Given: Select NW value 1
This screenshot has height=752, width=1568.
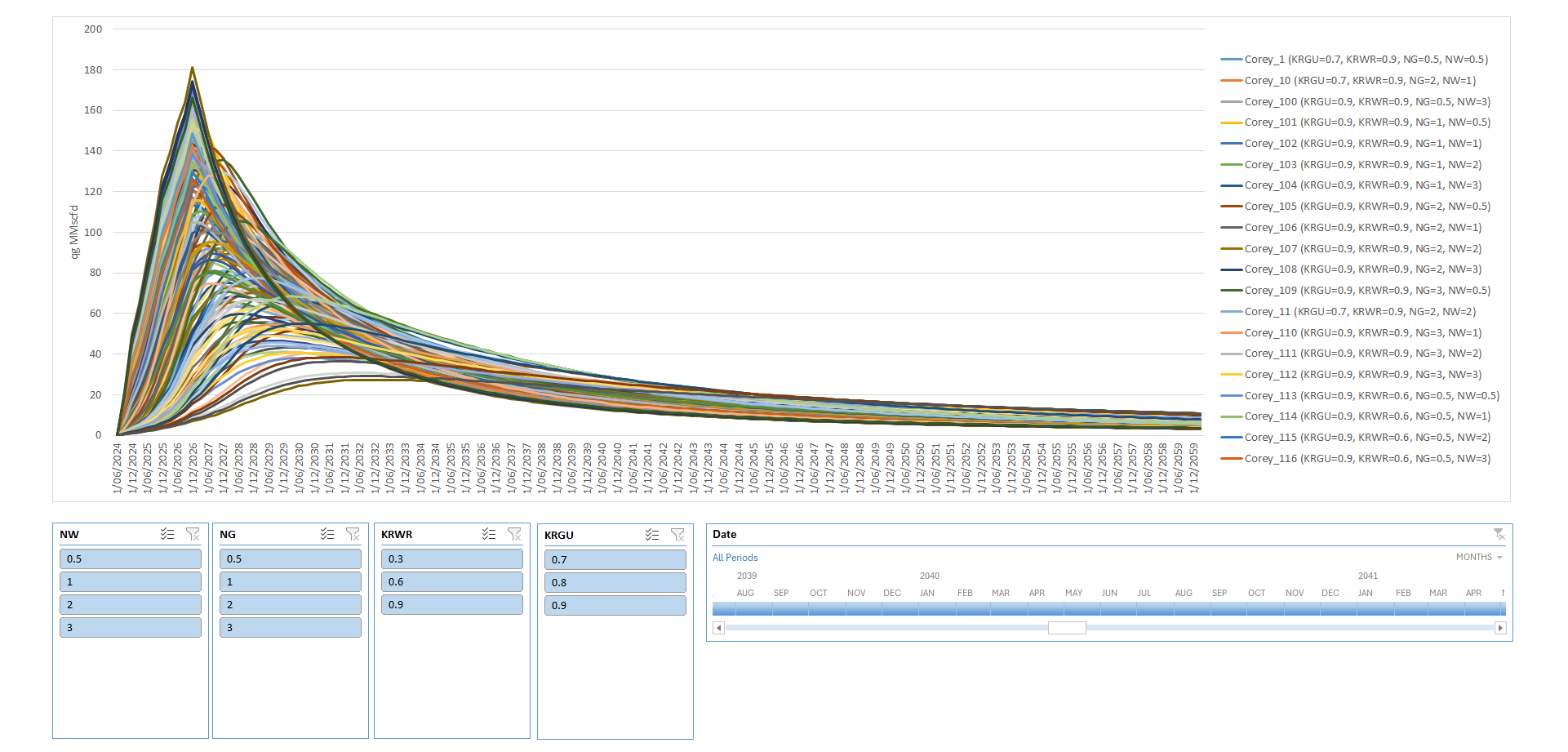Looking at the screenshot, I should 131,581.
